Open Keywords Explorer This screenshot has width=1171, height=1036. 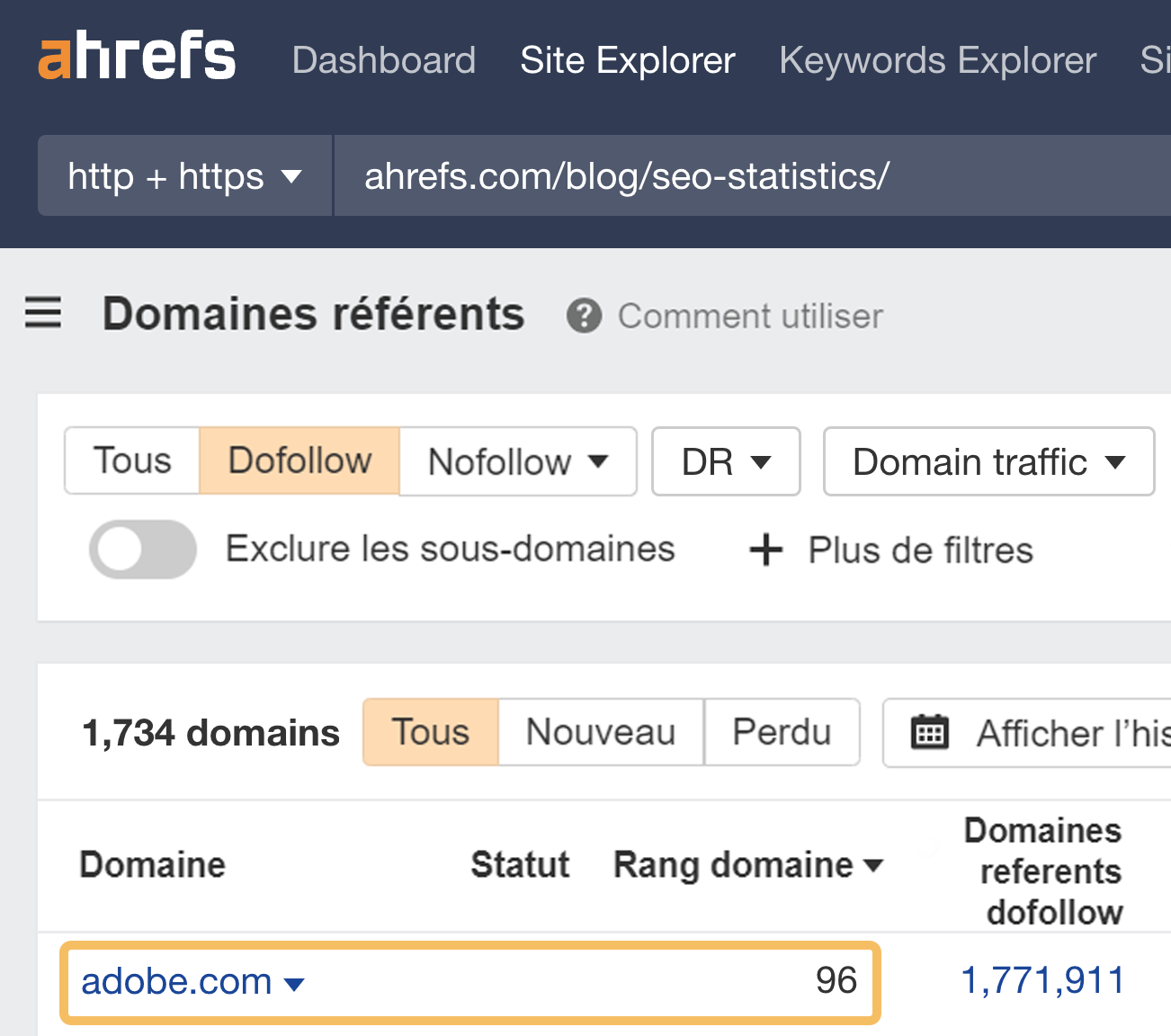pyautogui.click(x=937, y=59)
